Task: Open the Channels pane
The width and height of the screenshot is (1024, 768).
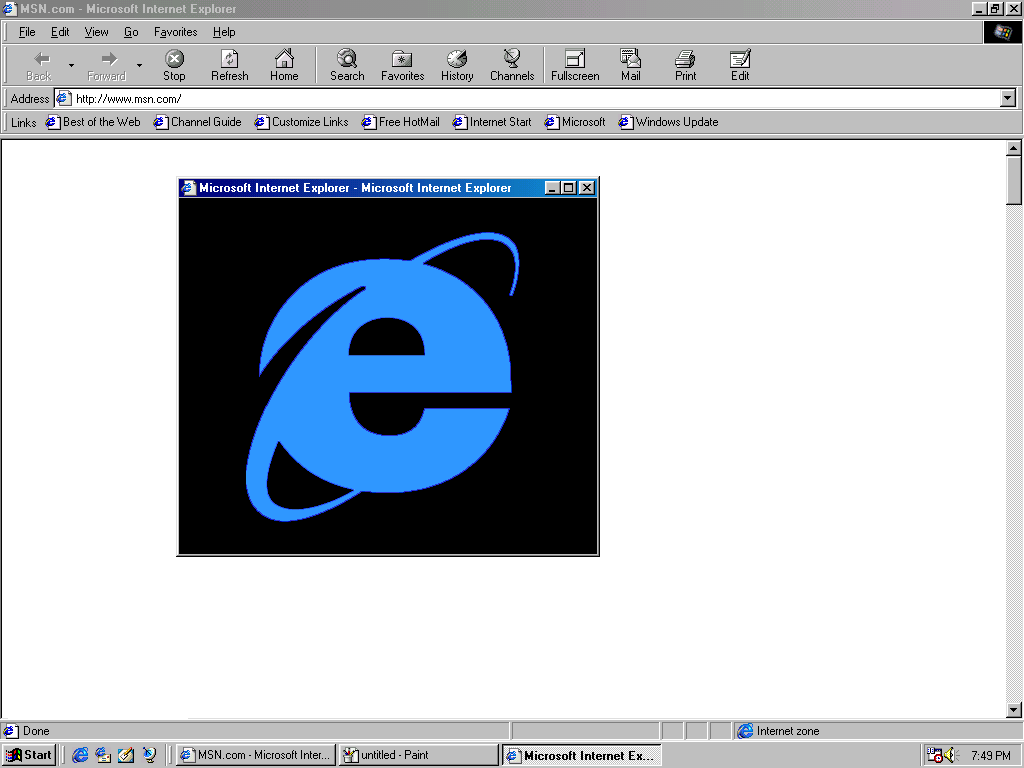Action: point(512,65)
